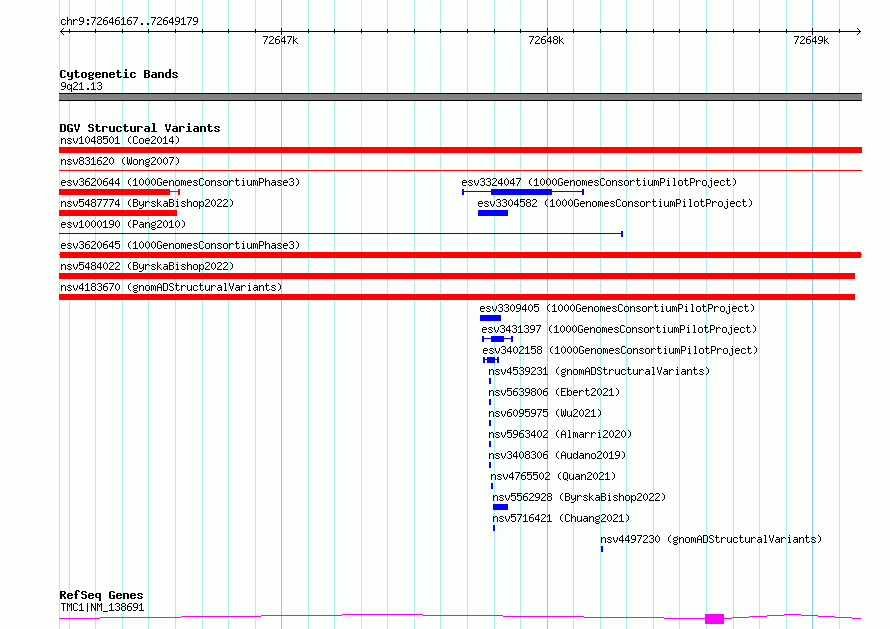Screen dimensions: 890x629
Task: Click the red nsv1048501 variant bar
Action: point(460,150)
